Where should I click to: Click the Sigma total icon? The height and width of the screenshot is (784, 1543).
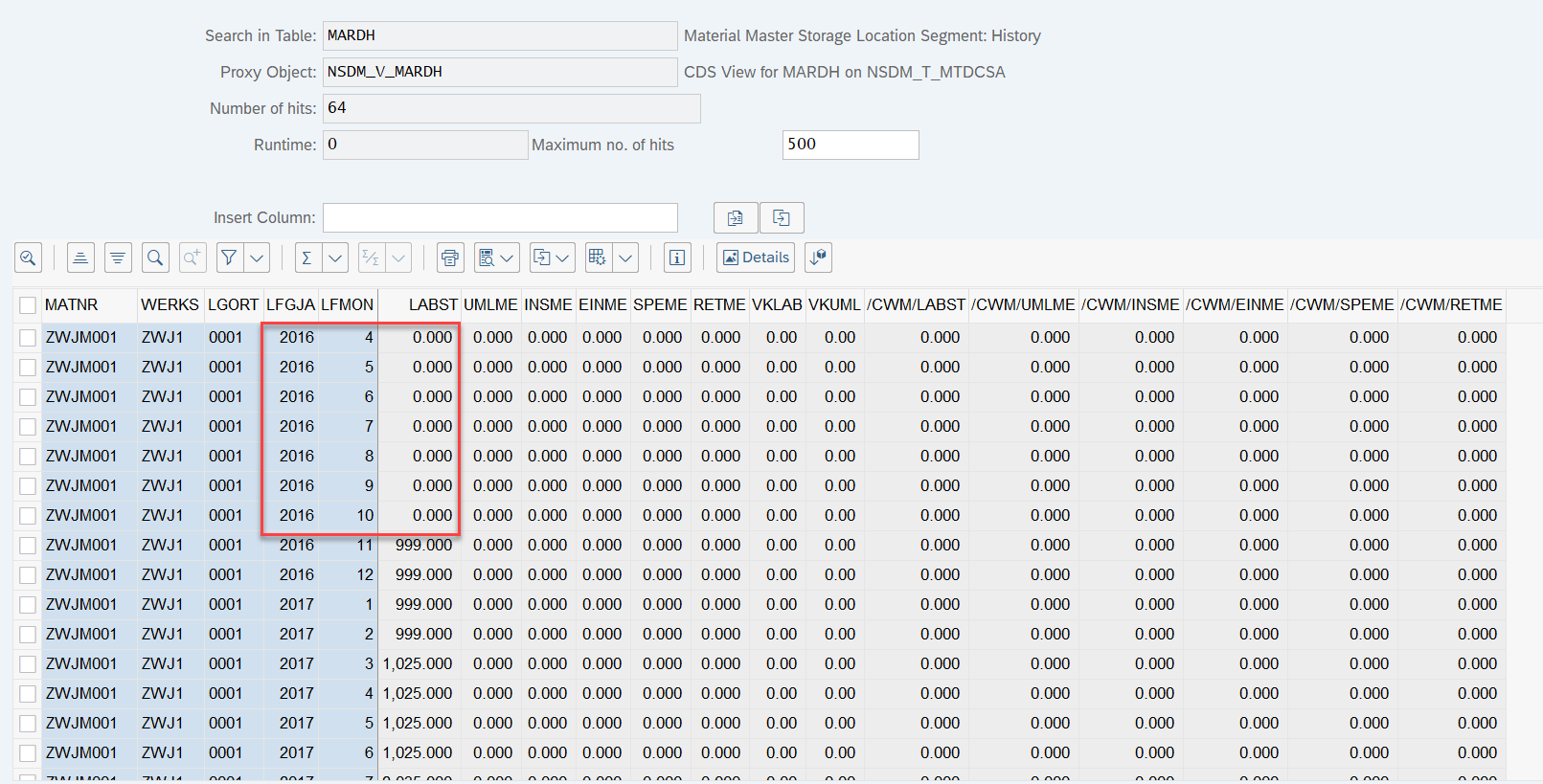click(x=306, y=258)
